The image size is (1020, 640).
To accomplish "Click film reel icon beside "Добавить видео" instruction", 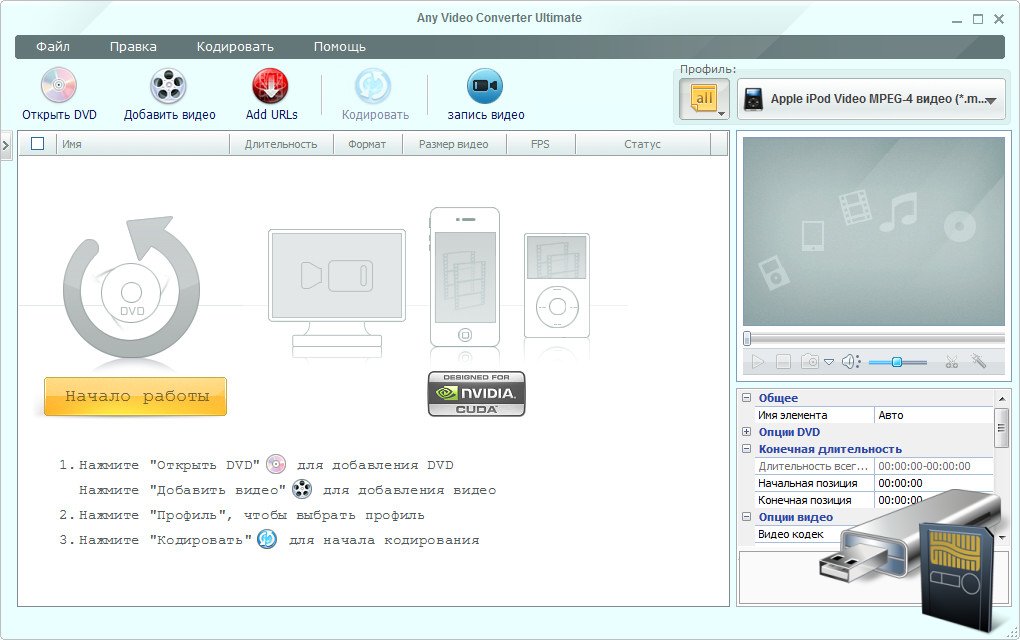I will coord(302,489).
